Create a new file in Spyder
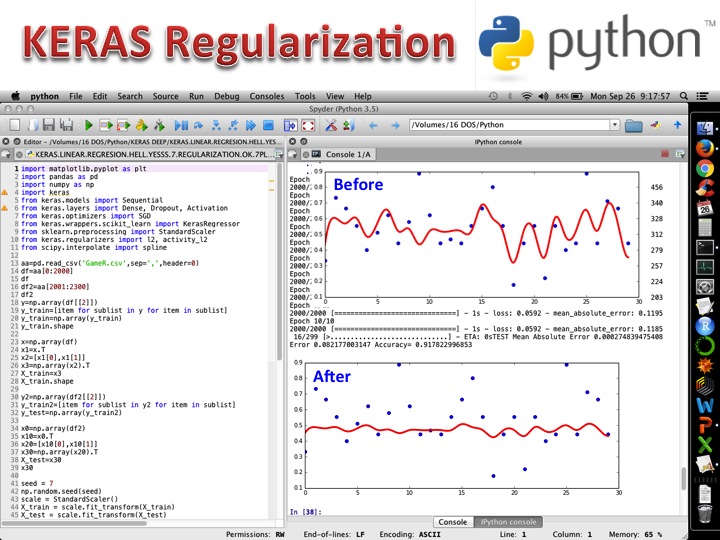Image resolution: width=720 pixels, height=540 pixels. (x=15, y=125)
